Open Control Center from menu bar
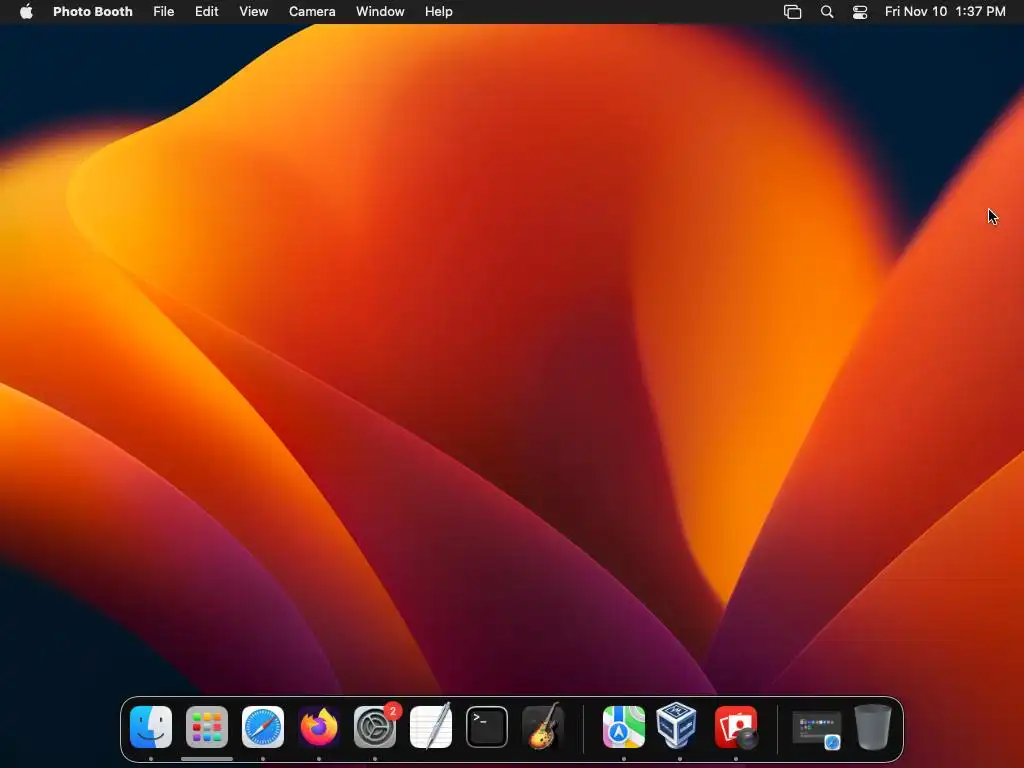The width and height of the screenshot is (1024, 768). pyautogui.click(x=860, y=12)
